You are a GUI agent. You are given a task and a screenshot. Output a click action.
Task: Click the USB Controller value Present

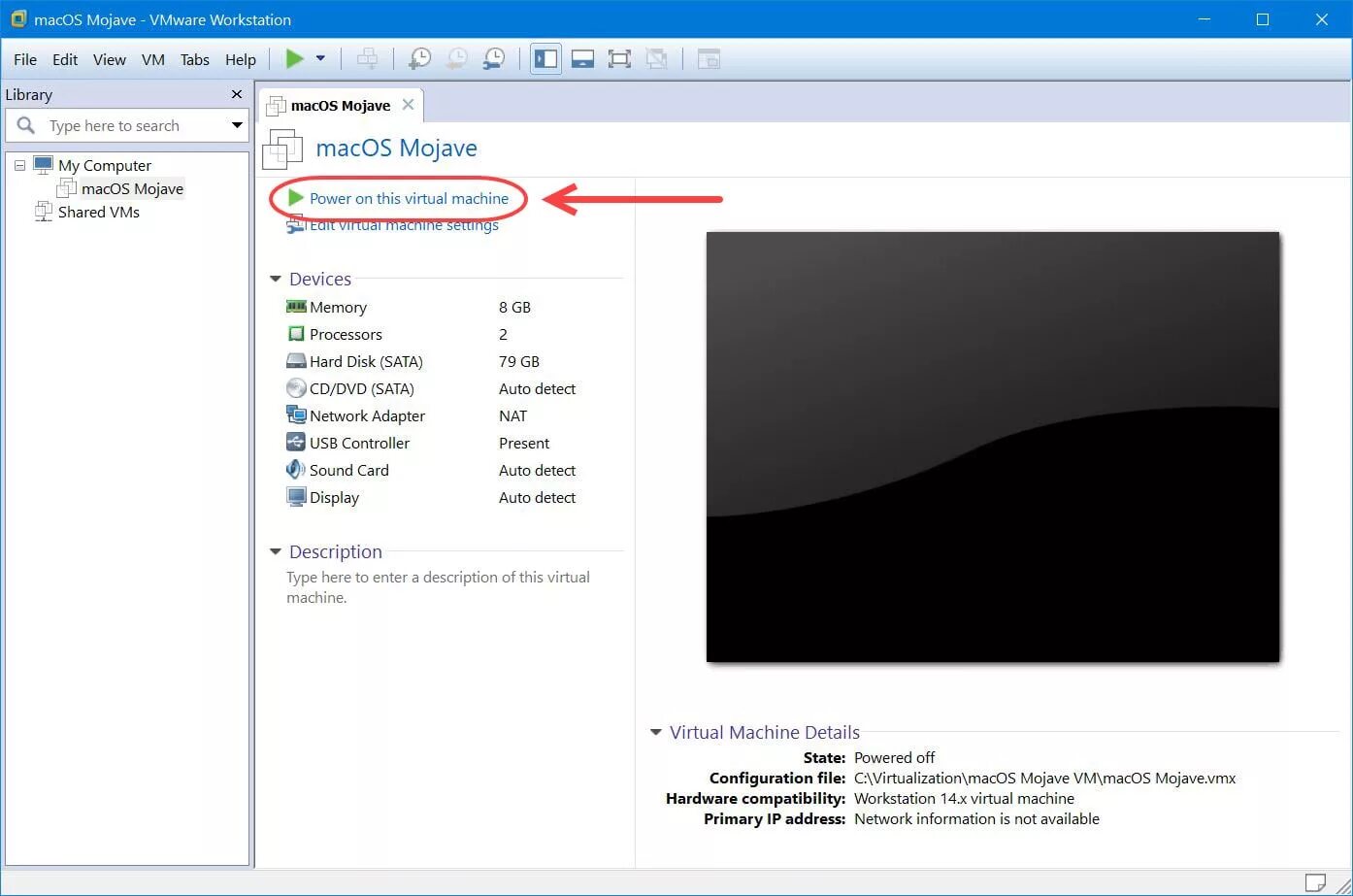click(524, 443)
